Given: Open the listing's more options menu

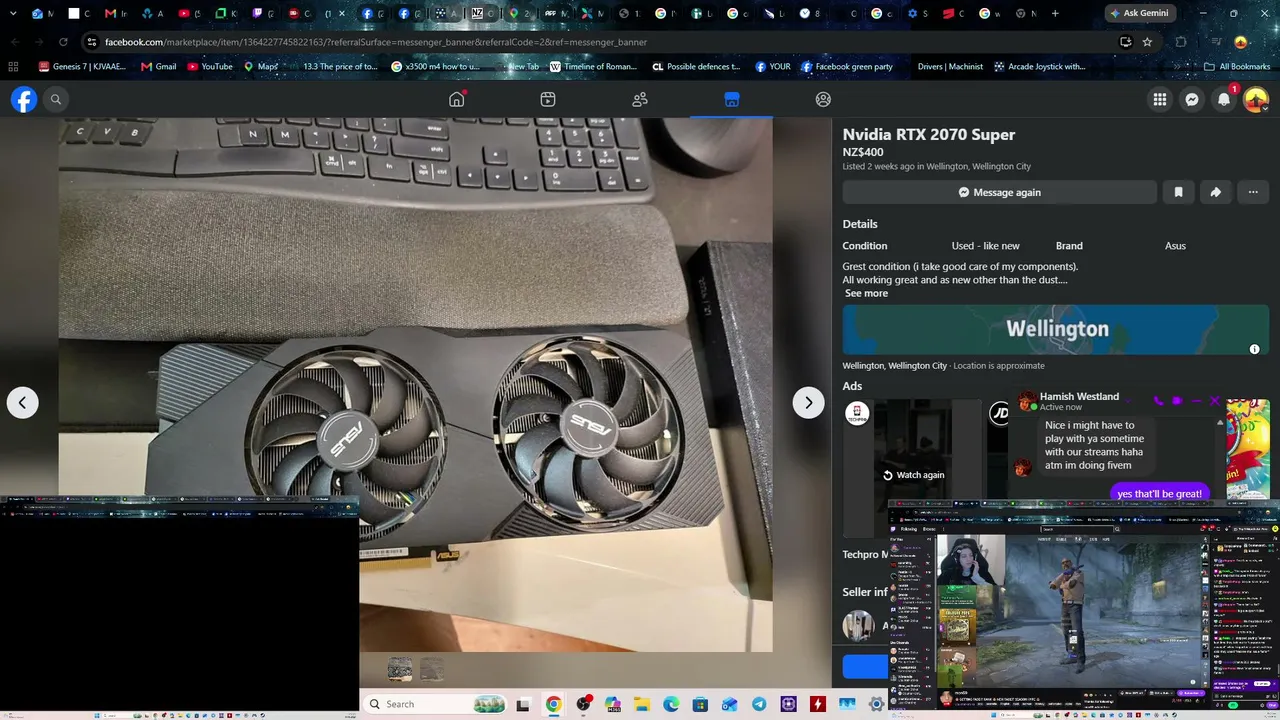Looking at the screenshot, I should [x=1252, y=192].
